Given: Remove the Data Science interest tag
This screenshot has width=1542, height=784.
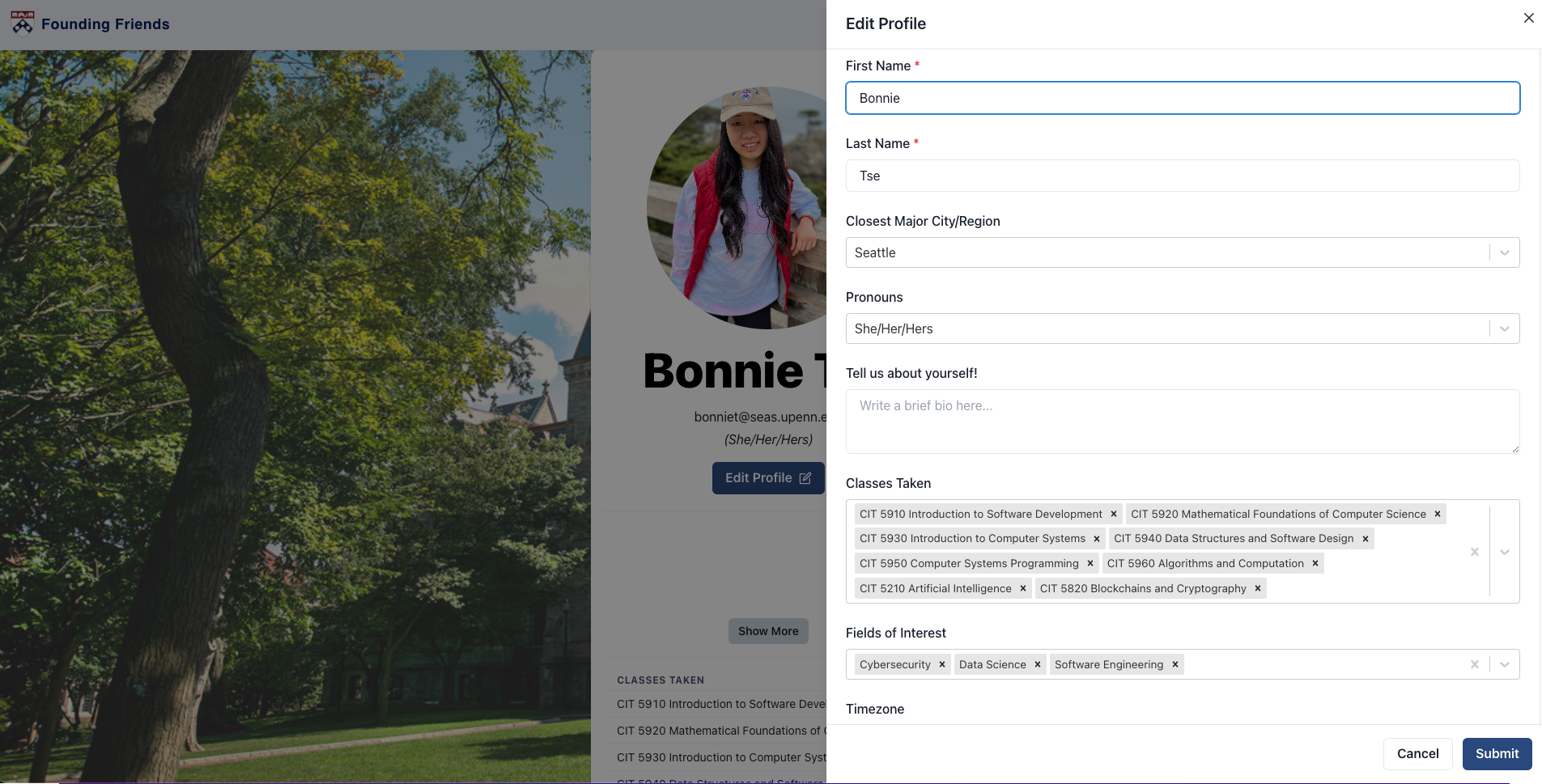Looking at the screenshot, I should [x=1038, y=665].
